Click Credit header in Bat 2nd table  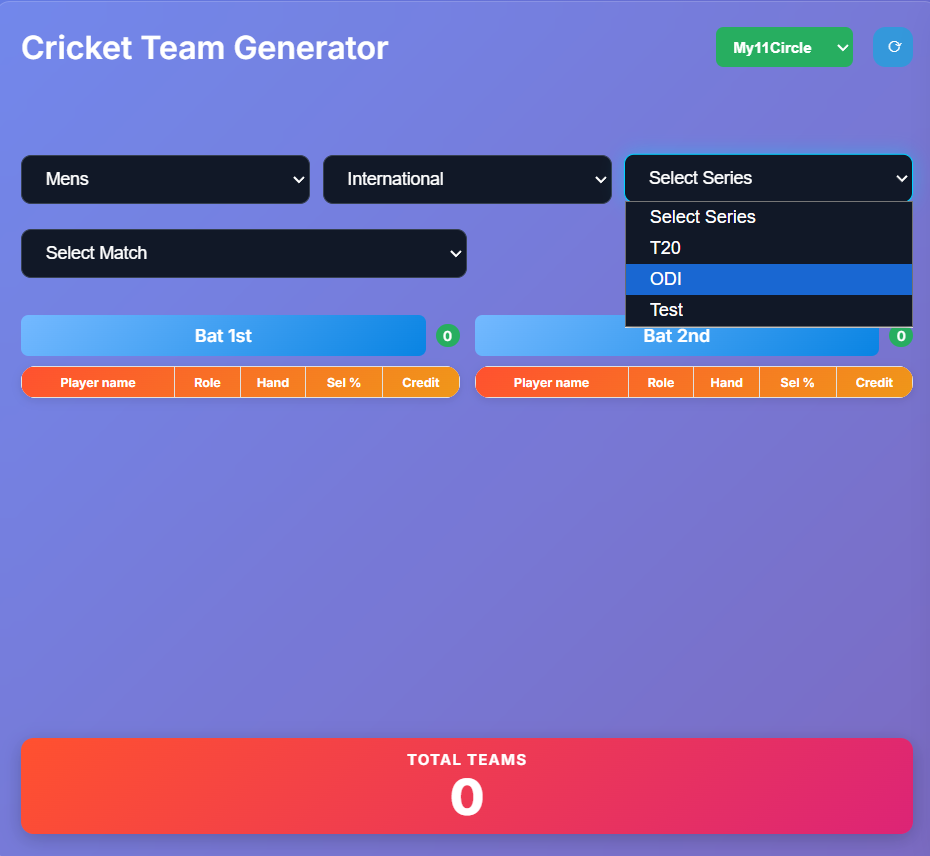coord(874,383)
